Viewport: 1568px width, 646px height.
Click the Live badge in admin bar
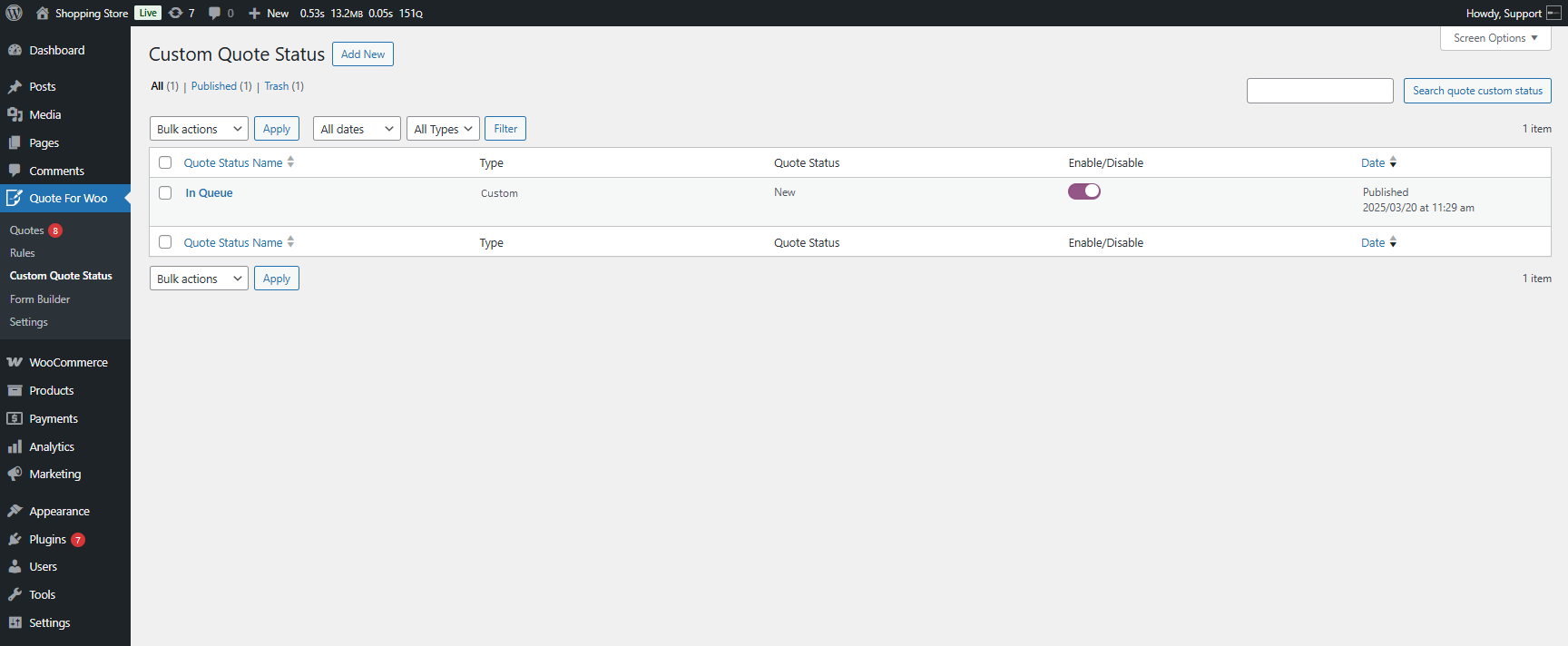point(148,13)
